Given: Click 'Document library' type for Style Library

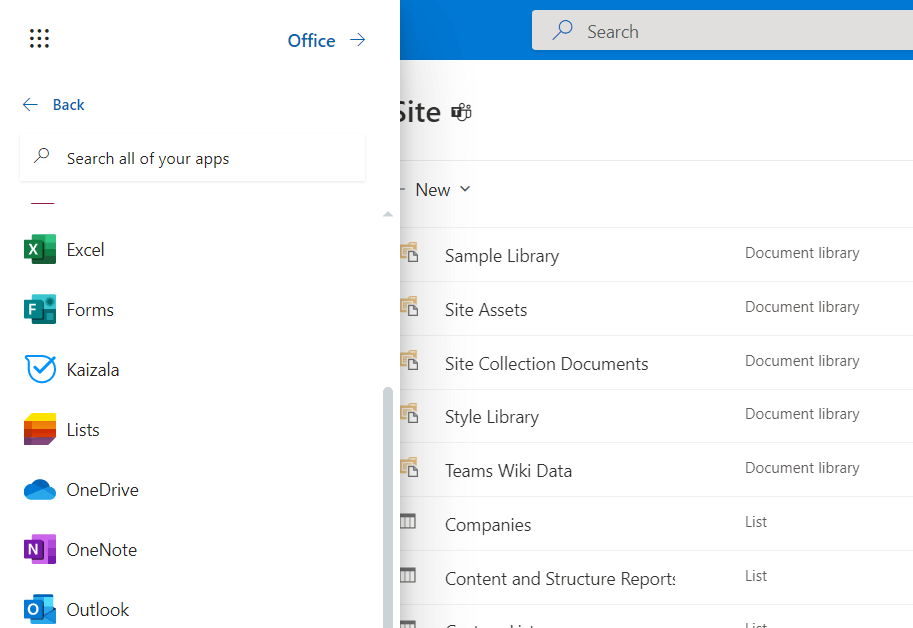Looking at the screenshot, I should tap(802, 414).
